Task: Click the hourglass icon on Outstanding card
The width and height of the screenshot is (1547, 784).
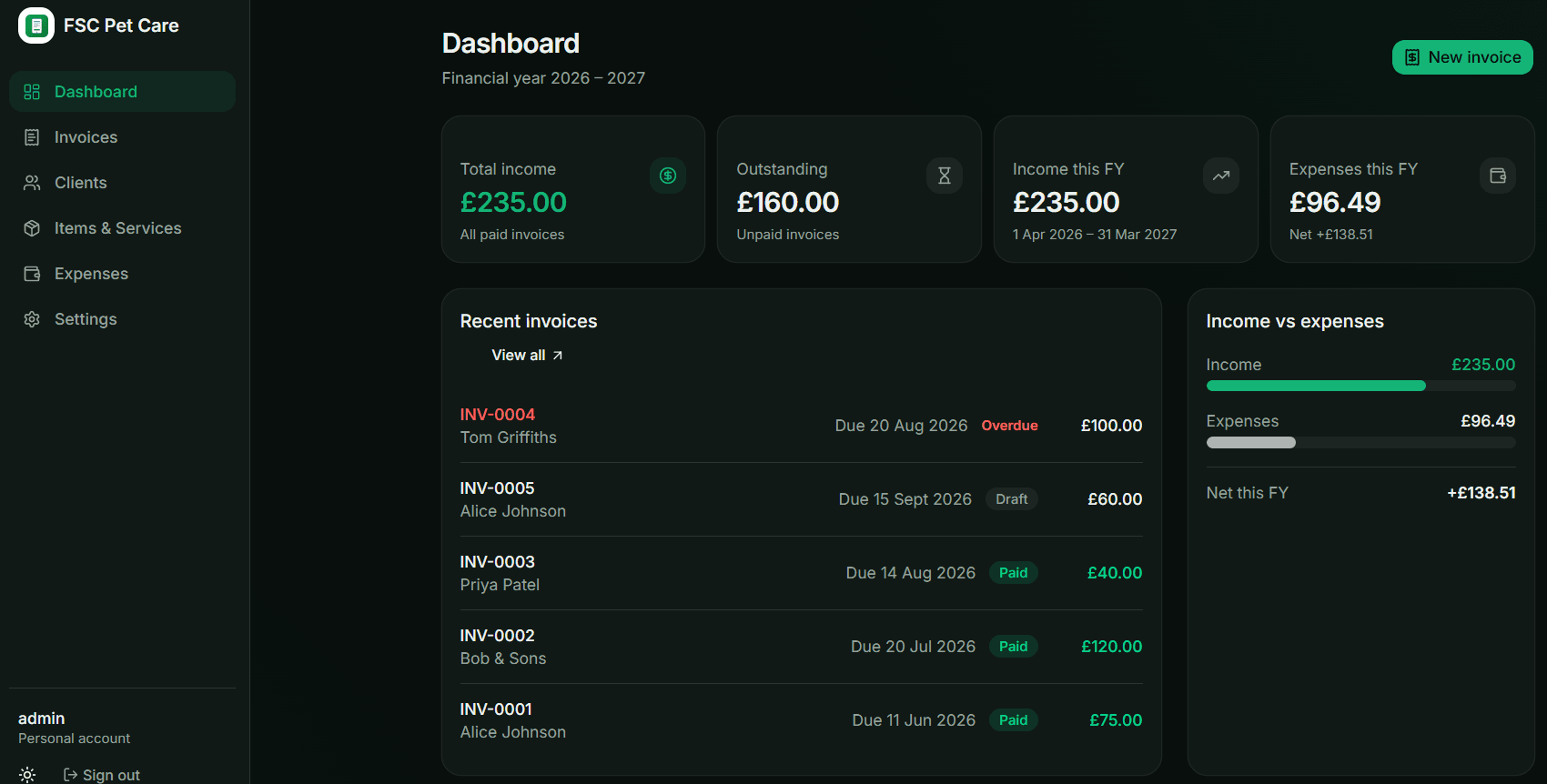Action: click(x=945, y=176)
